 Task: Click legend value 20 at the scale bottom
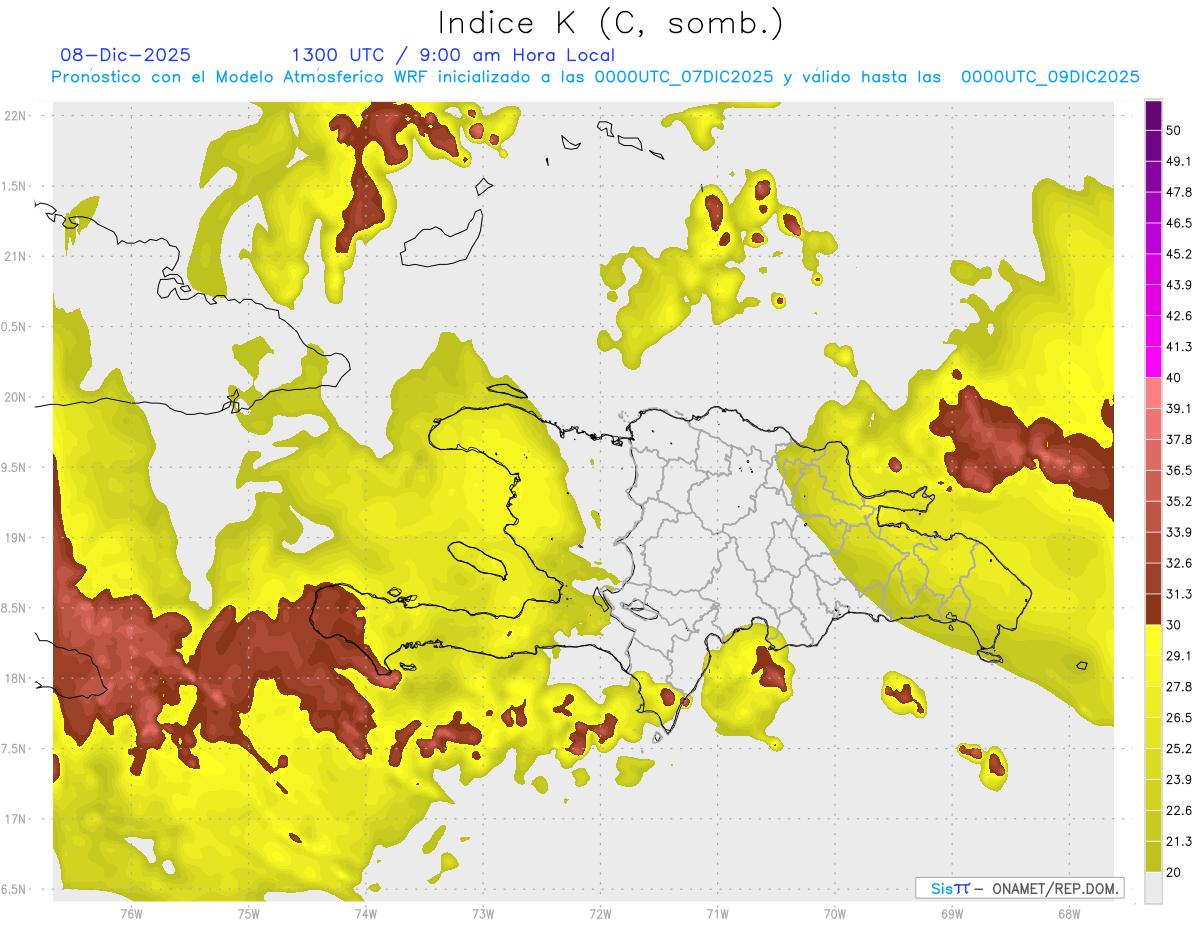(x=1174, y=873)
